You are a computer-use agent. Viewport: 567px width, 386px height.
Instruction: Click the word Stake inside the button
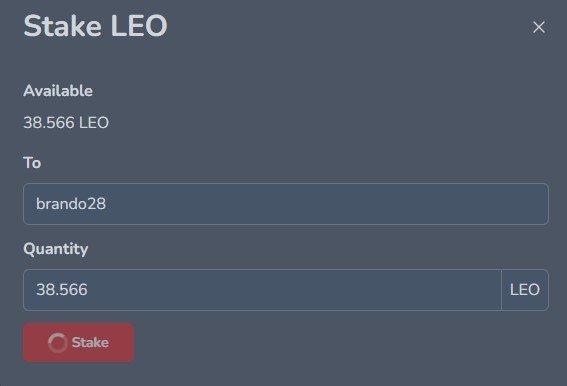click(x=90, y=342)
